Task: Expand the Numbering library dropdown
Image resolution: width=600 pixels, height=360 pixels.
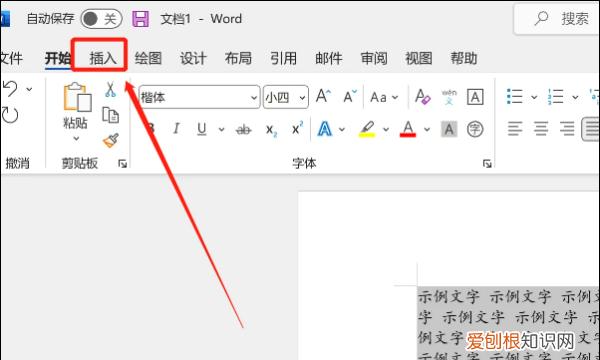Action: [x=575, y=97]
